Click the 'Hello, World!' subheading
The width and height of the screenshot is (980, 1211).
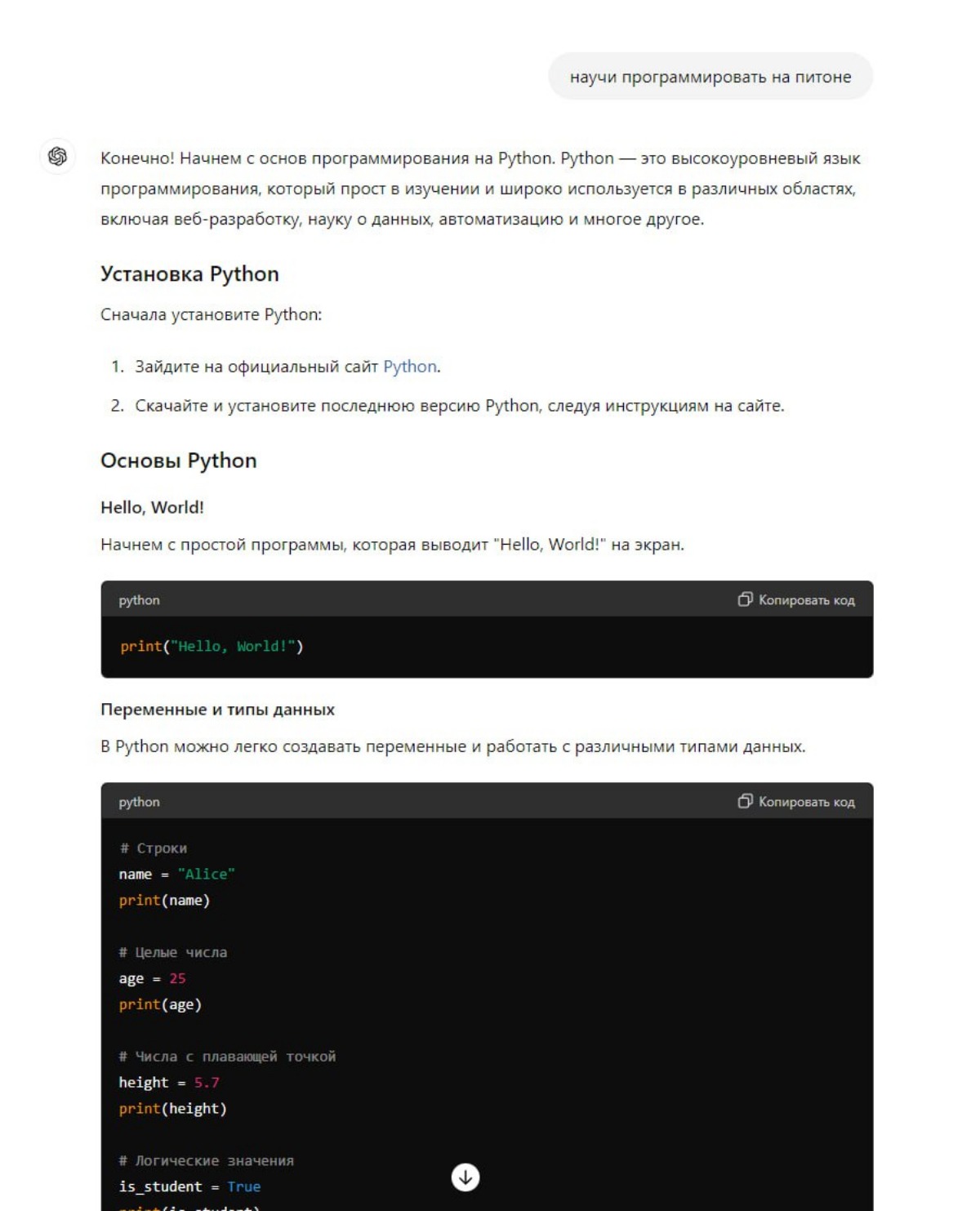tap(152, 507)
